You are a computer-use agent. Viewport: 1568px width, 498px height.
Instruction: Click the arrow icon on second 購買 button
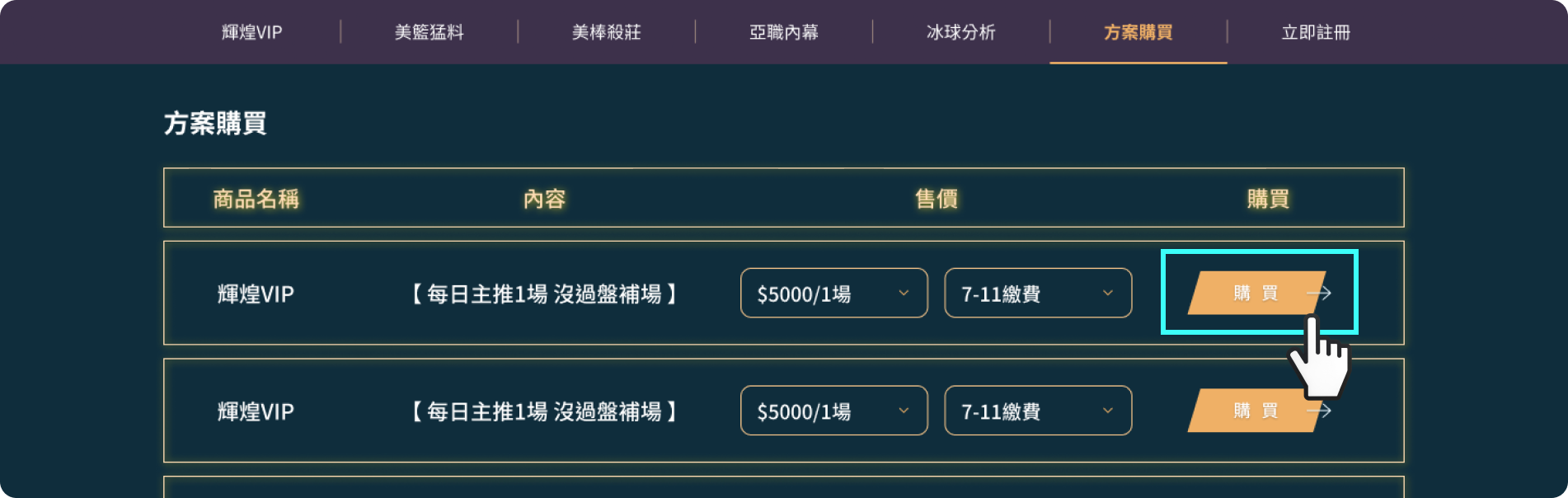1319,411
